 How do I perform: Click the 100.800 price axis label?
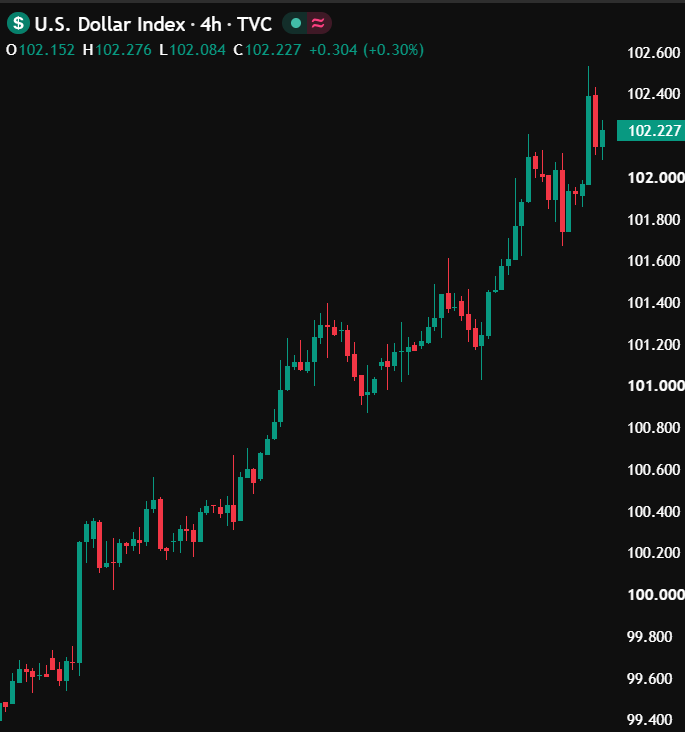(653, 428)
